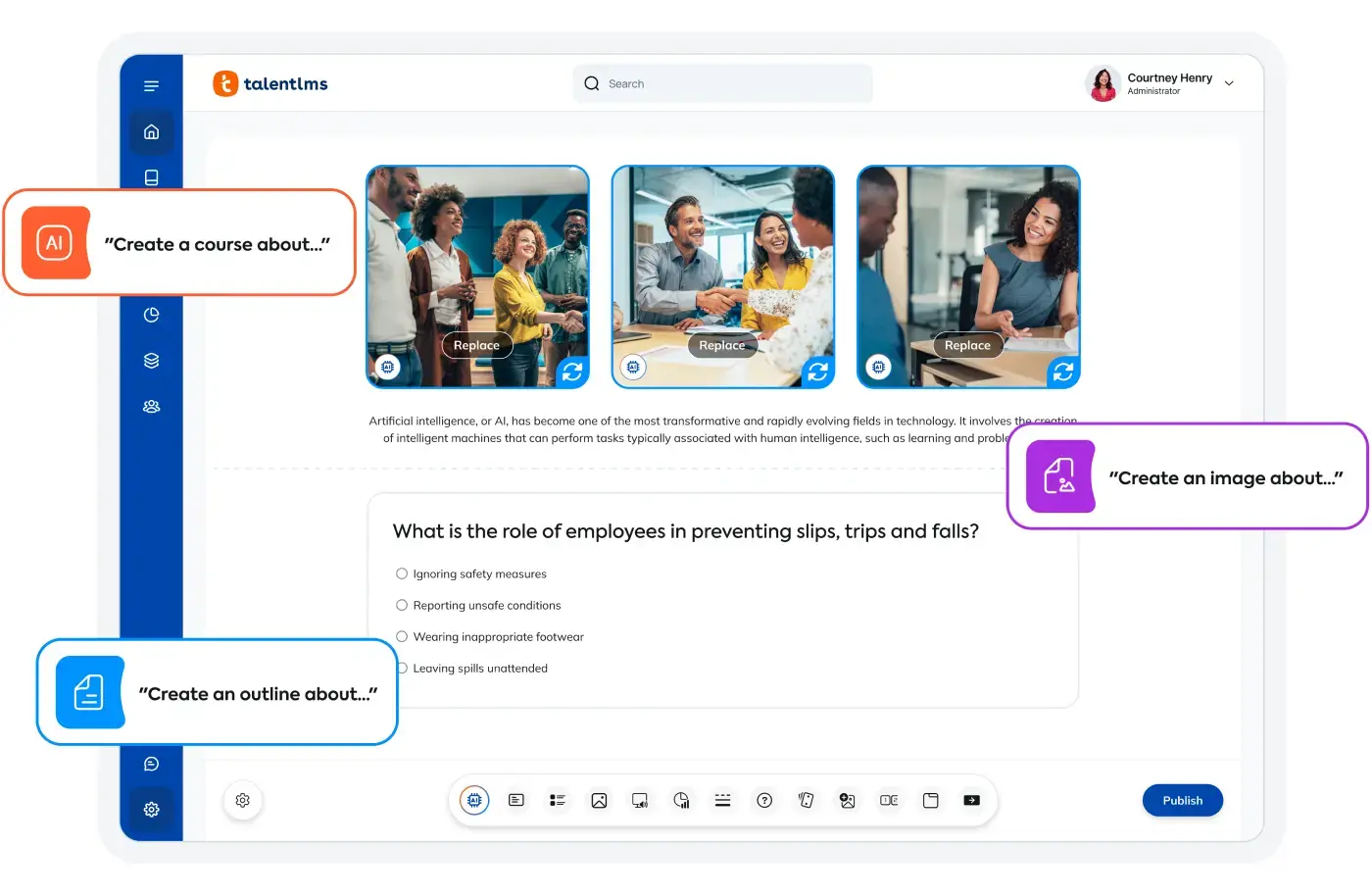Select the chart content tool
The height and width of the screenshot is (896, 1372).
click(682, 800)
